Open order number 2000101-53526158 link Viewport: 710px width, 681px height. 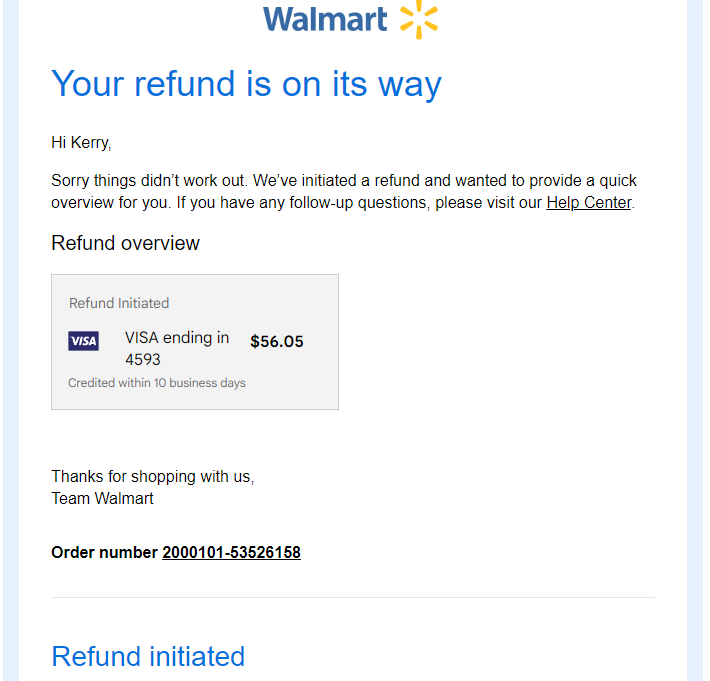(231, 552)
